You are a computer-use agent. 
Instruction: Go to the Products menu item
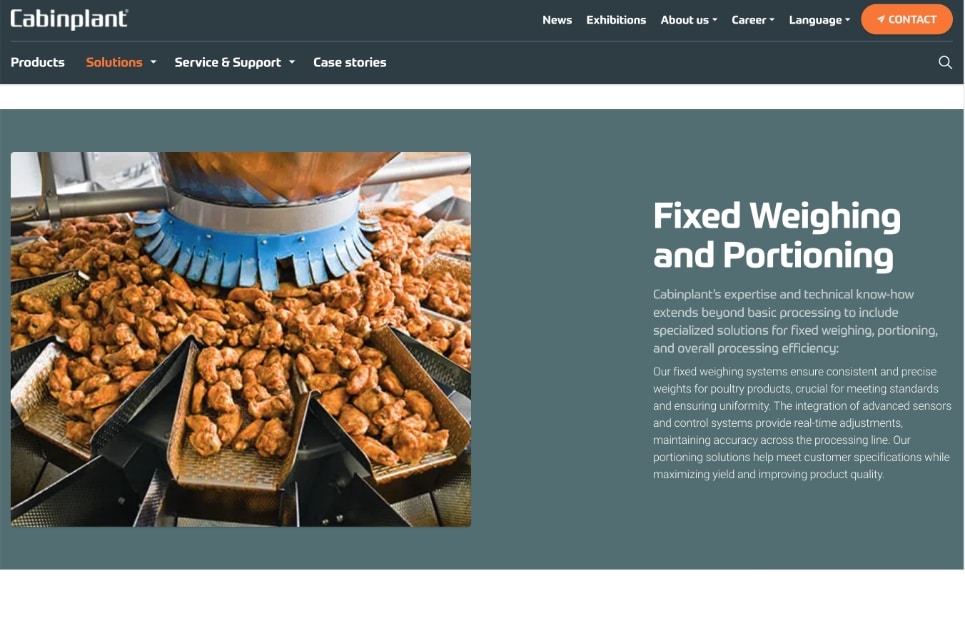38,62
